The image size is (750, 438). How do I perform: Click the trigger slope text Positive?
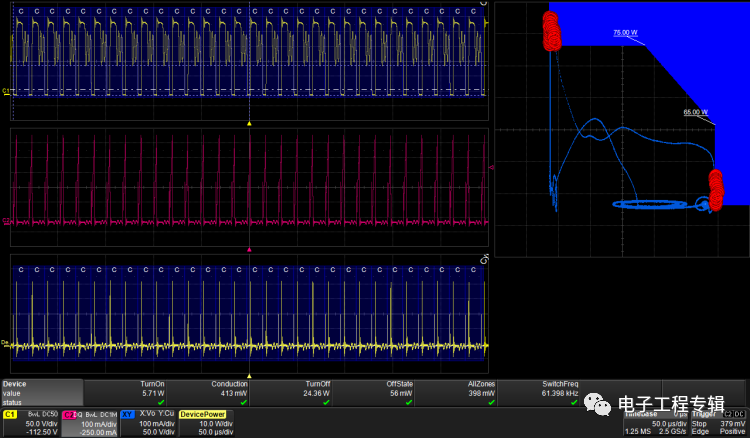(732, 431)
